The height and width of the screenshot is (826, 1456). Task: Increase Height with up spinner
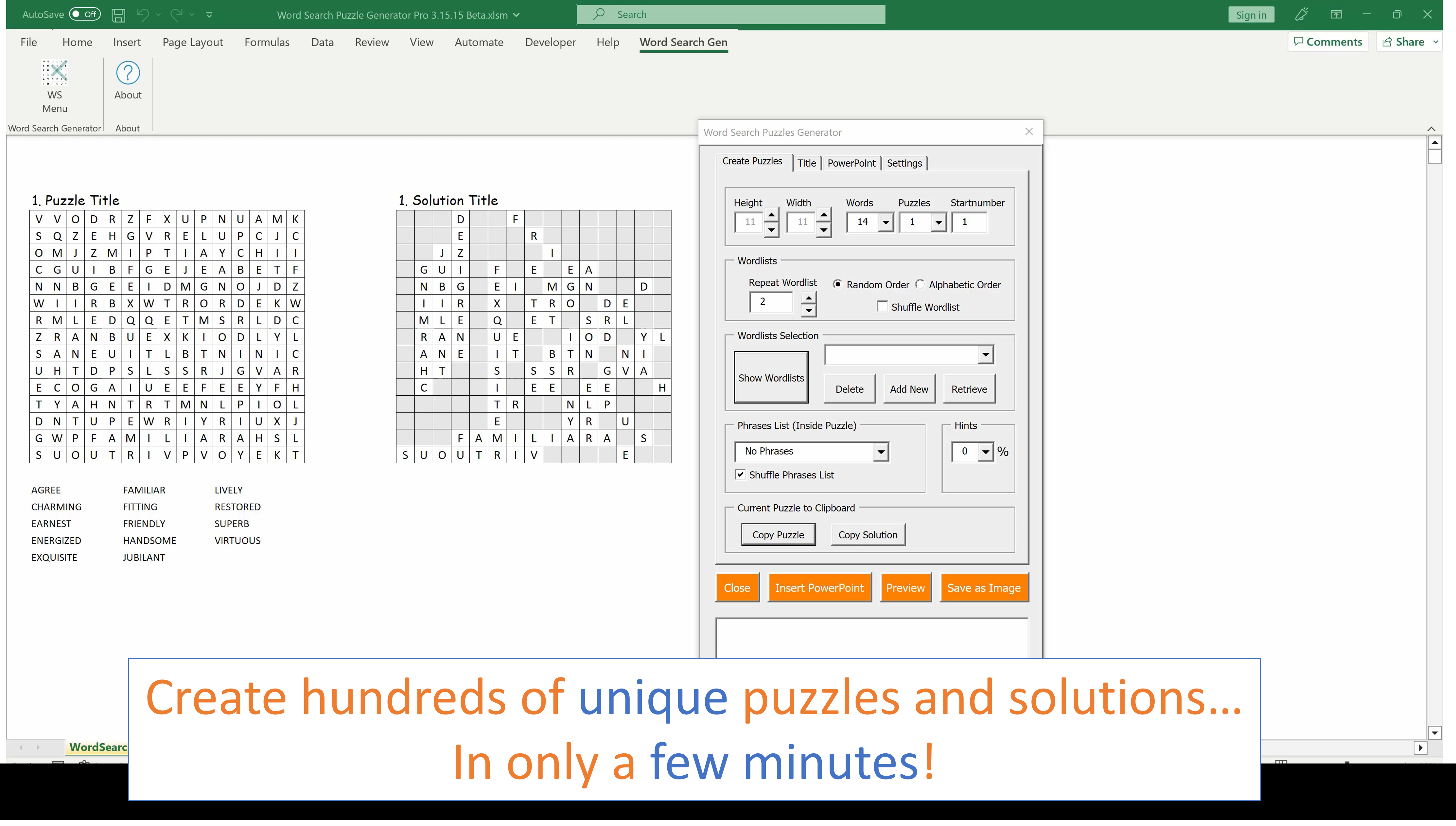tap(771, 216)
